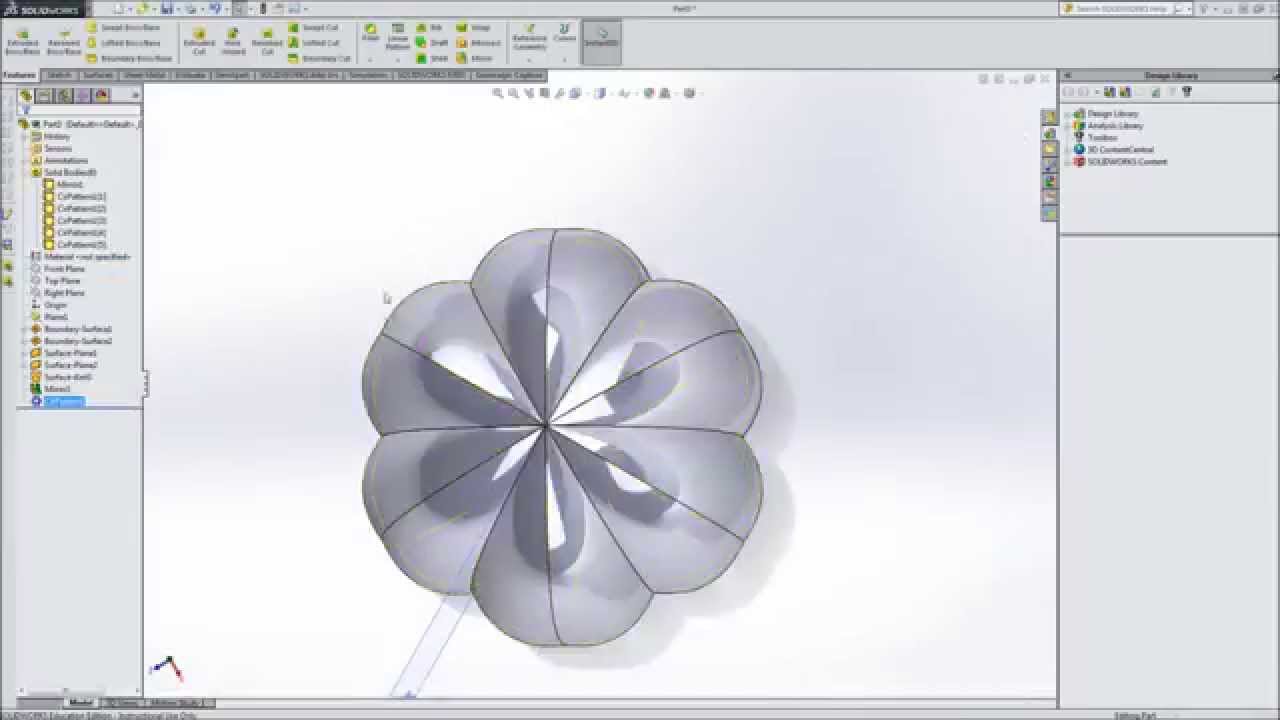
Task: Select the Mirror tool
Action: (x=475, y=58)
